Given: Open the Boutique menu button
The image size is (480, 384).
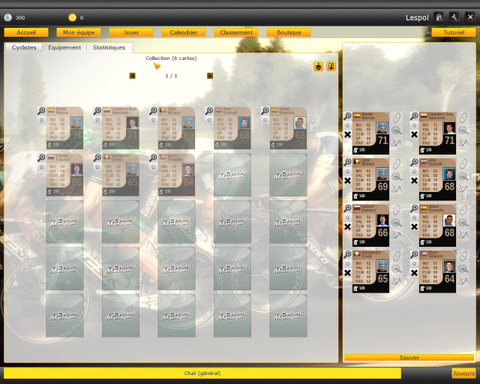Looking at the screenshot, I should pos(289,32).
